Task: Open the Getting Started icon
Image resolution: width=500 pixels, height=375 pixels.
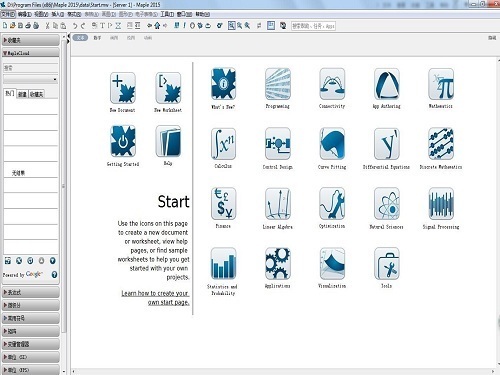Action: (x=123, y=141)
